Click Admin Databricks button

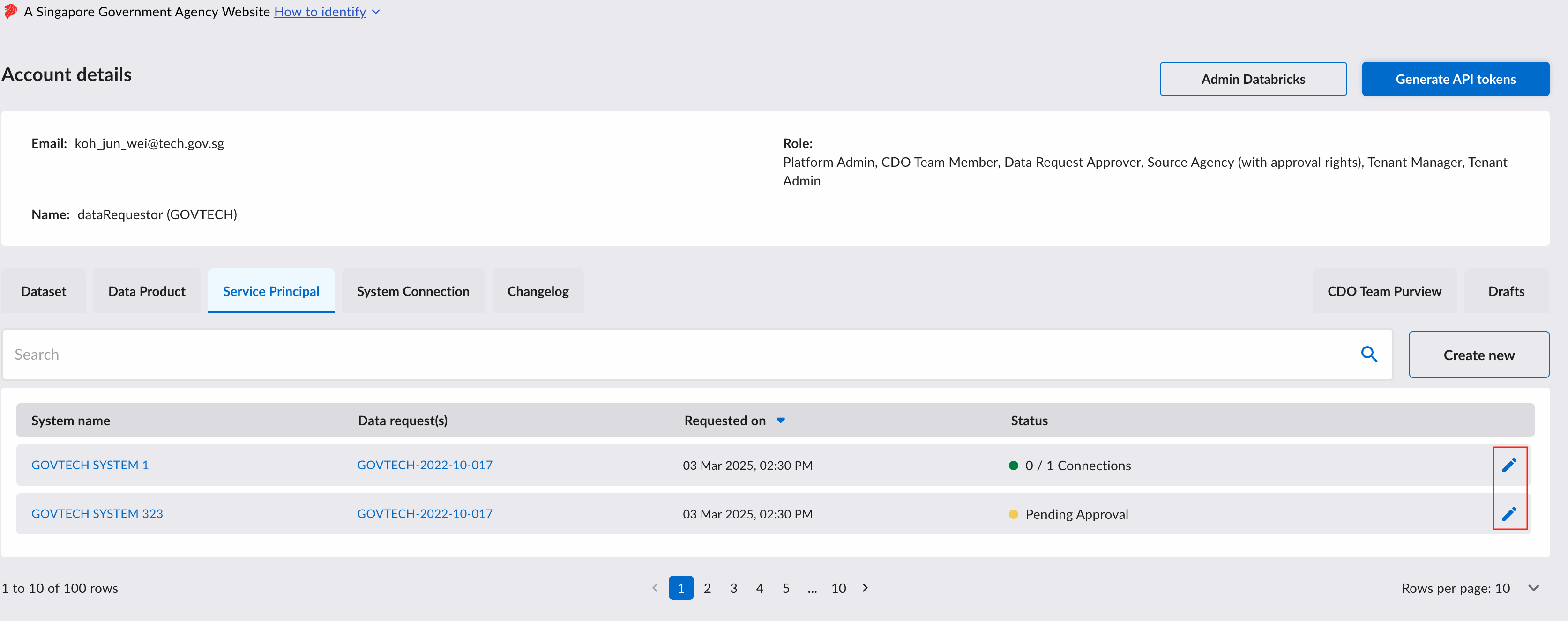pos(1253,79)
